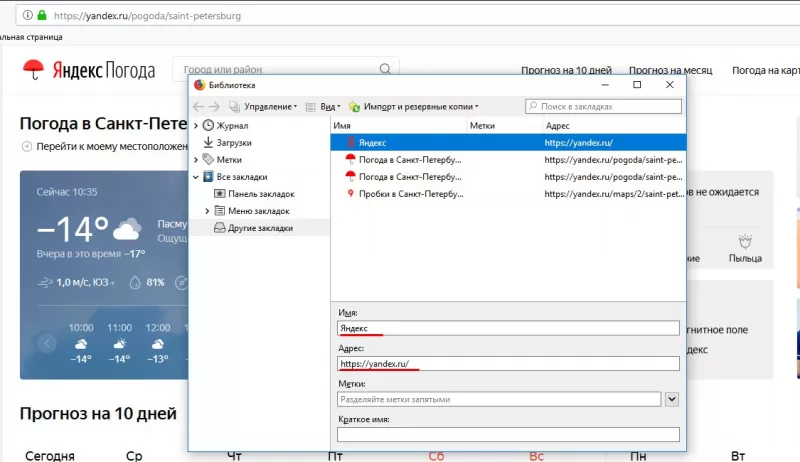Click the Forward arrow in Library toolbar

(214, 107)
